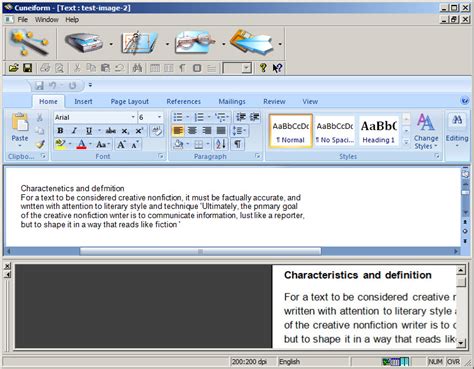Open the empty combo box in the toolbar
The height and width of the screenshot is (369, 474).
click(237, 68)
